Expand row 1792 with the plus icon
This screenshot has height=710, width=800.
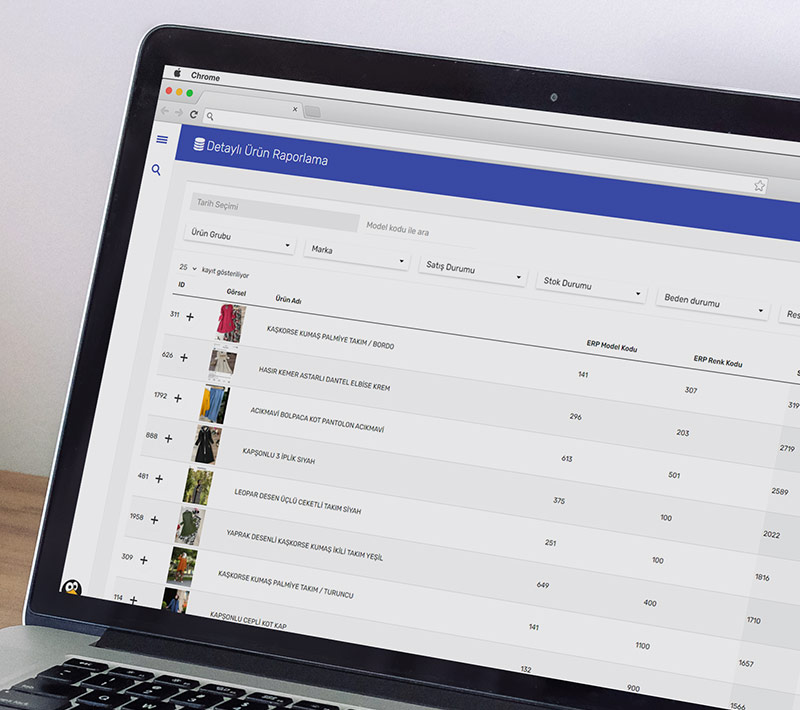pos(178,398)
